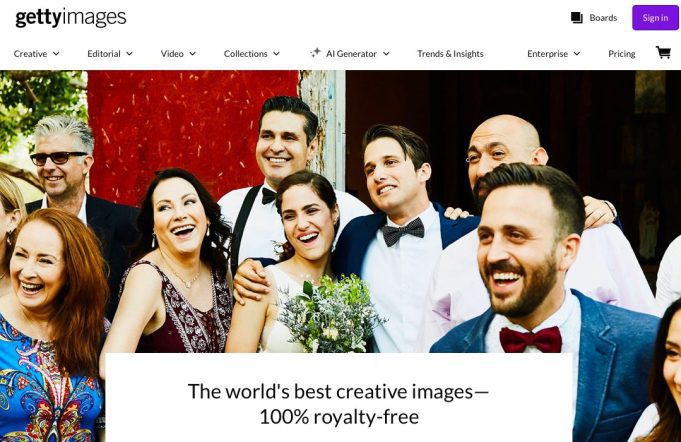Open the Editorial menu
Image resolution: width=681 pixels, height=442 pixels.
104,54
